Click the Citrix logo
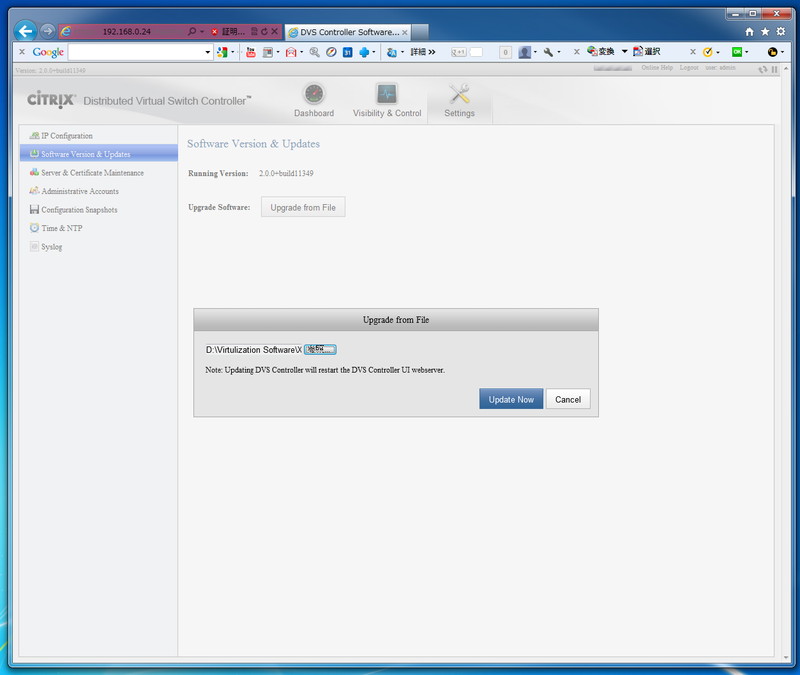The height and width of the screenshot is (675, 800). coord(51,99)
